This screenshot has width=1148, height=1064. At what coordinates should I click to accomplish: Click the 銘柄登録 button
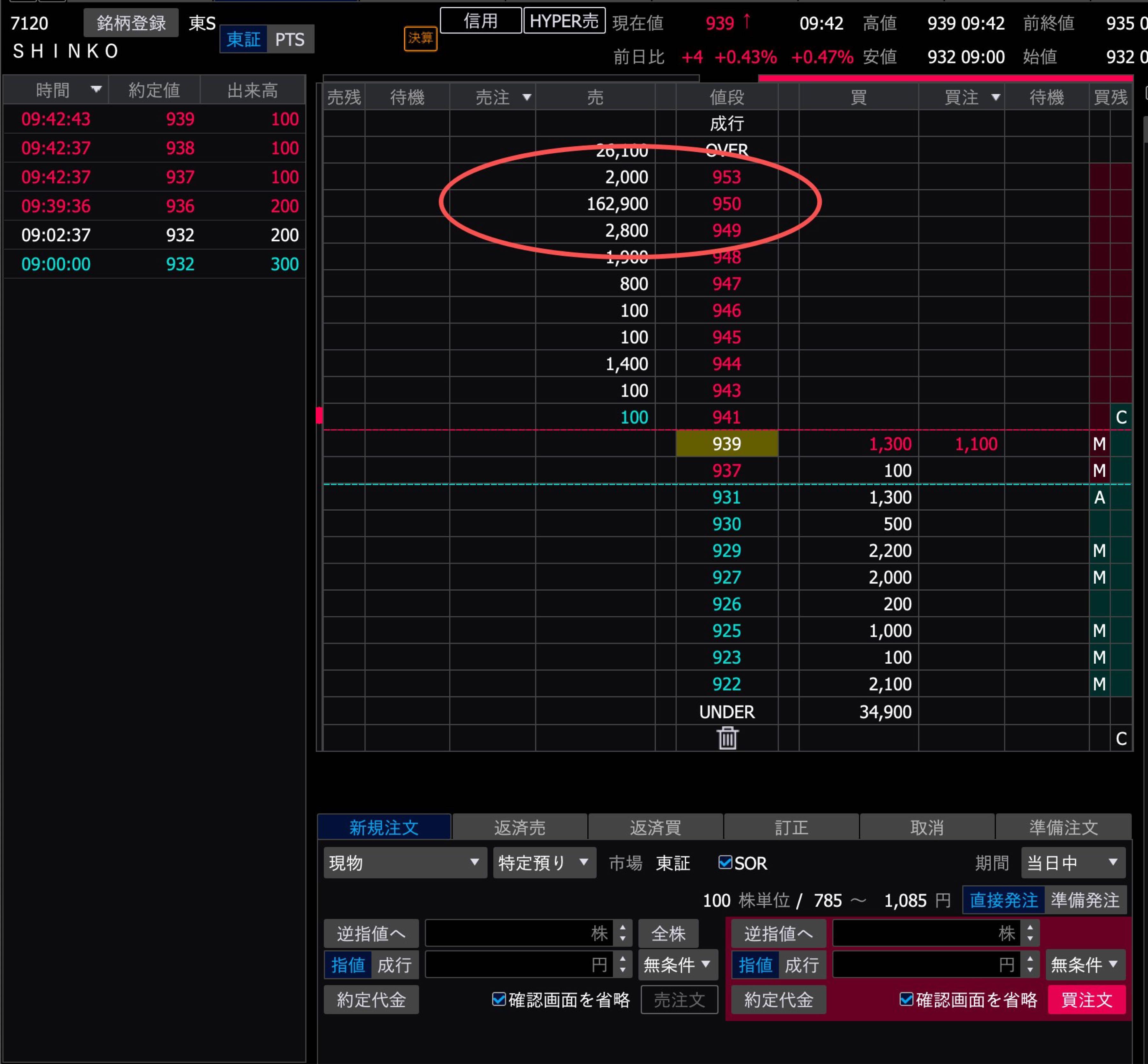coord(131,23)
